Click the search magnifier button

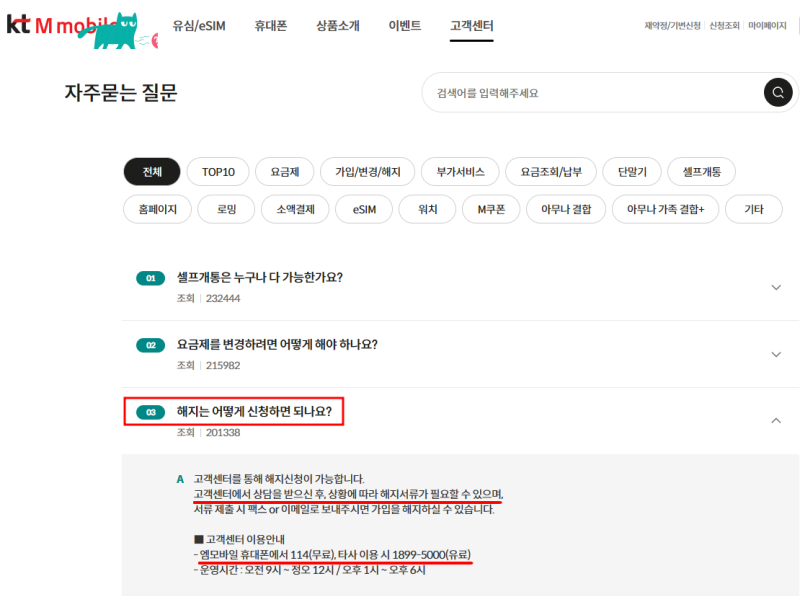coord(778,92)
